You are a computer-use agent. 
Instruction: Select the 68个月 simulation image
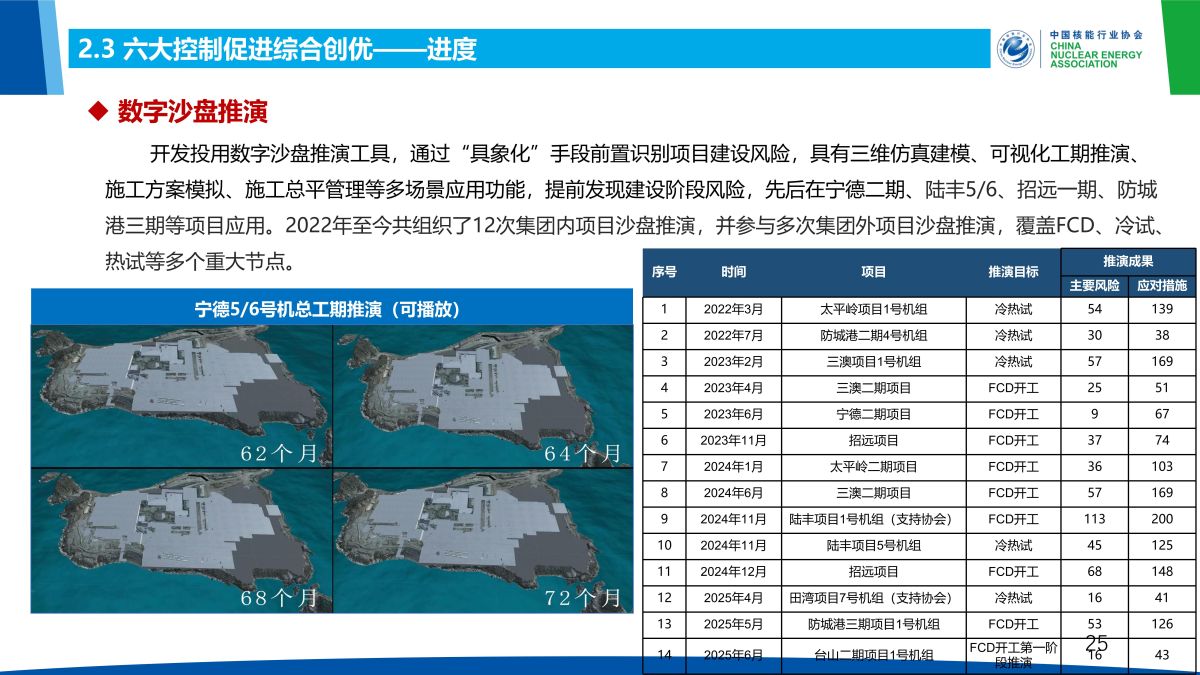(181, 541)
